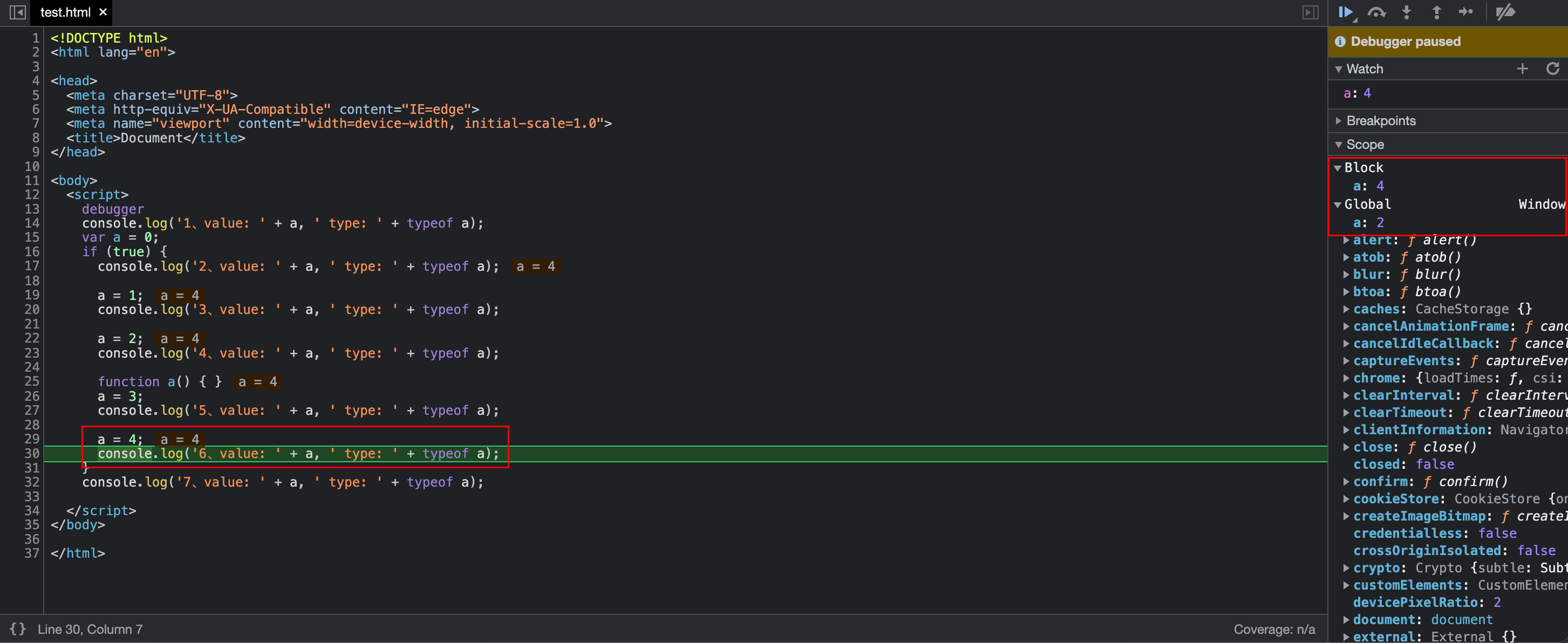Select Block scope variable a: 4

point(1368,186)
